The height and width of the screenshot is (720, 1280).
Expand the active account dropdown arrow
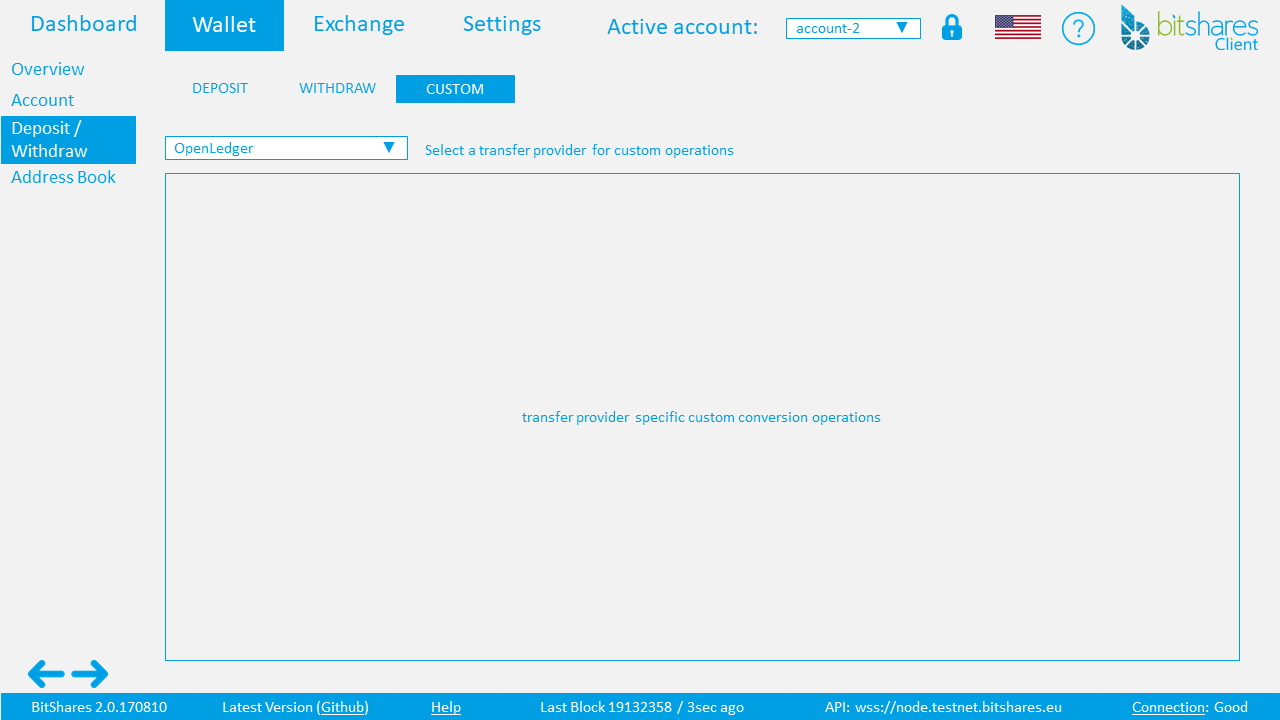(902, 28)
